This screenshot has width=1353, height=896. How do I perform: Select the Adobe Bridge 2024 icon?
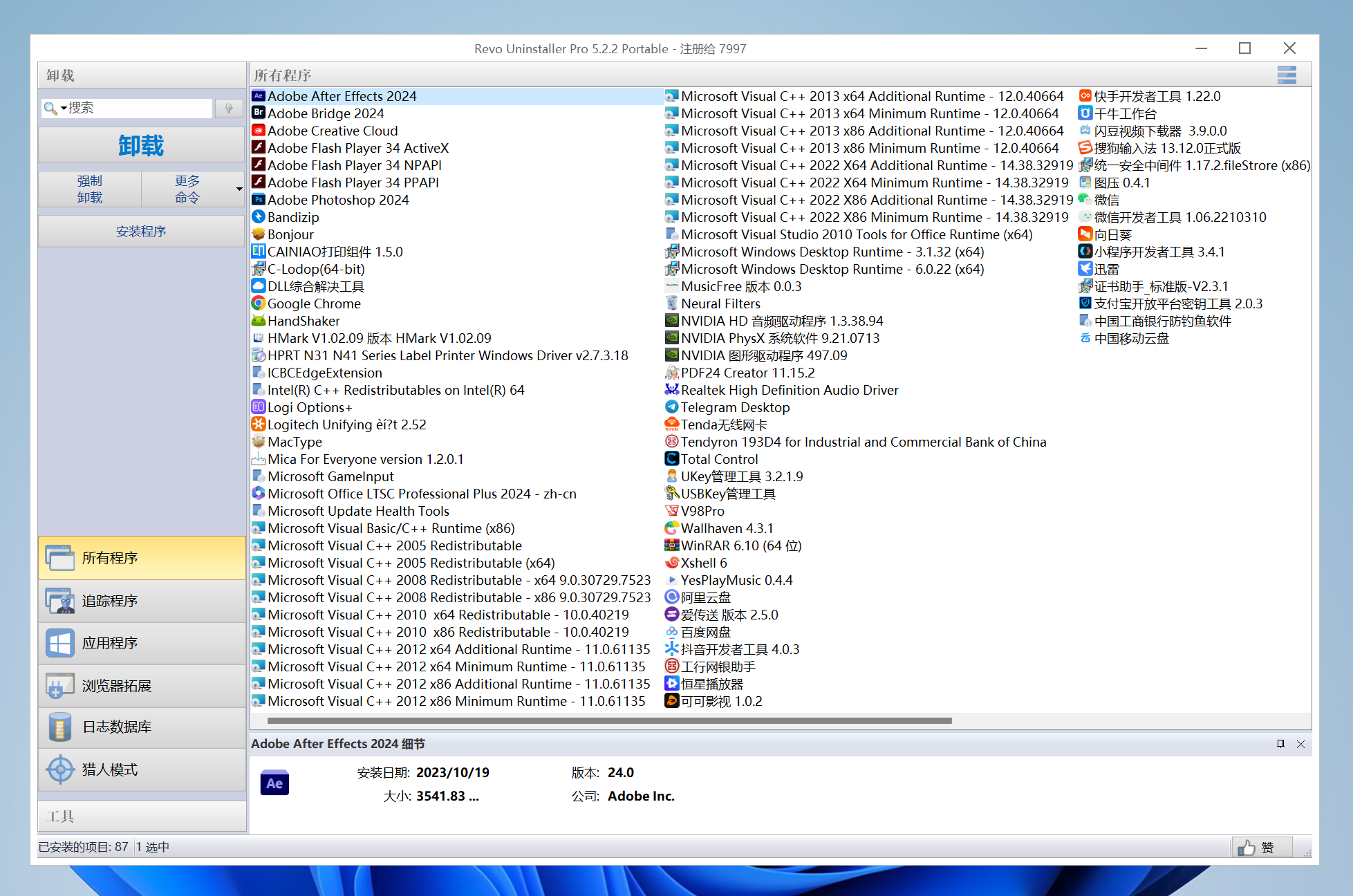click(259, 113)
